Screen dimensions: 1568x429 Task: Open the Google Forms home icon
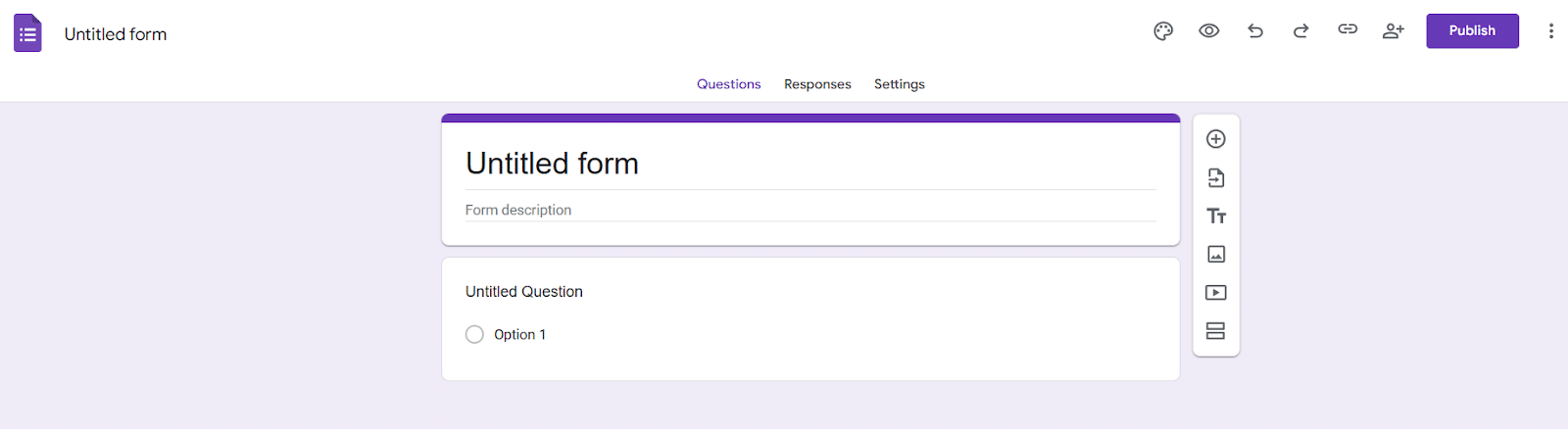[27, 33]
